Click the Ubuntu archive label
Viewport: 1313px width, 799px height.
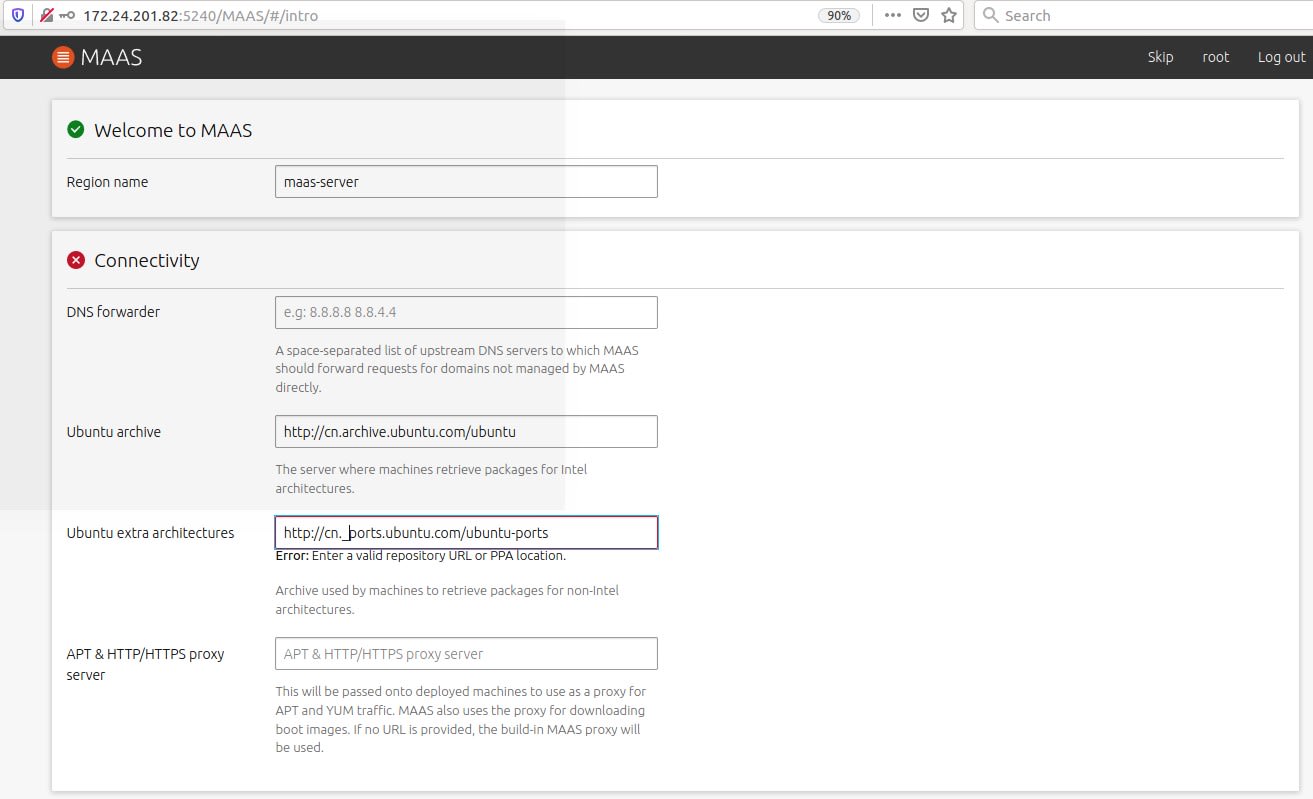pos(114,432)
